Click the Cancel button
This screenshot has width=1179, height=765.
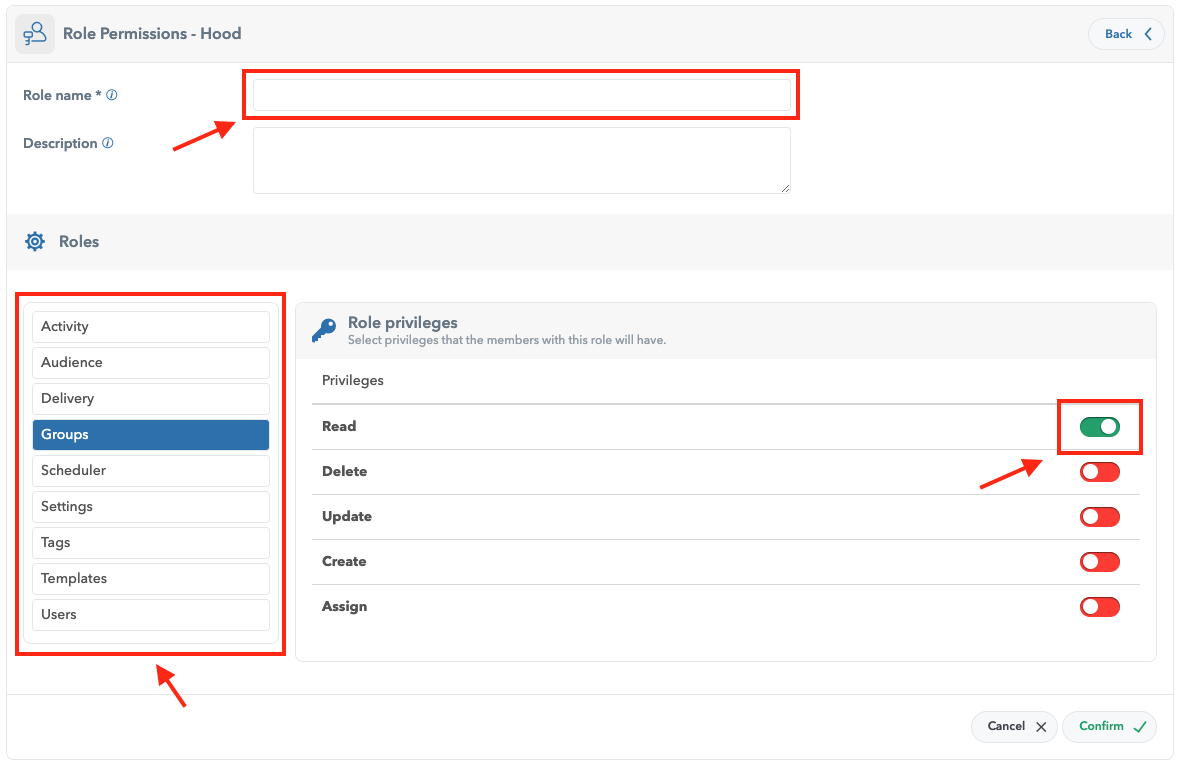(1014, 727)
